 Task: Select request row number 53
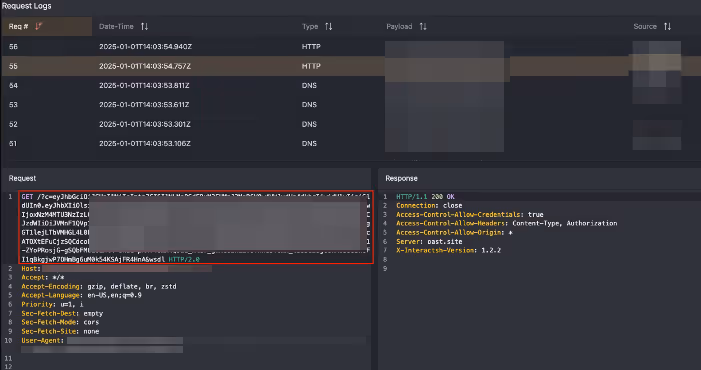[350, 105]
